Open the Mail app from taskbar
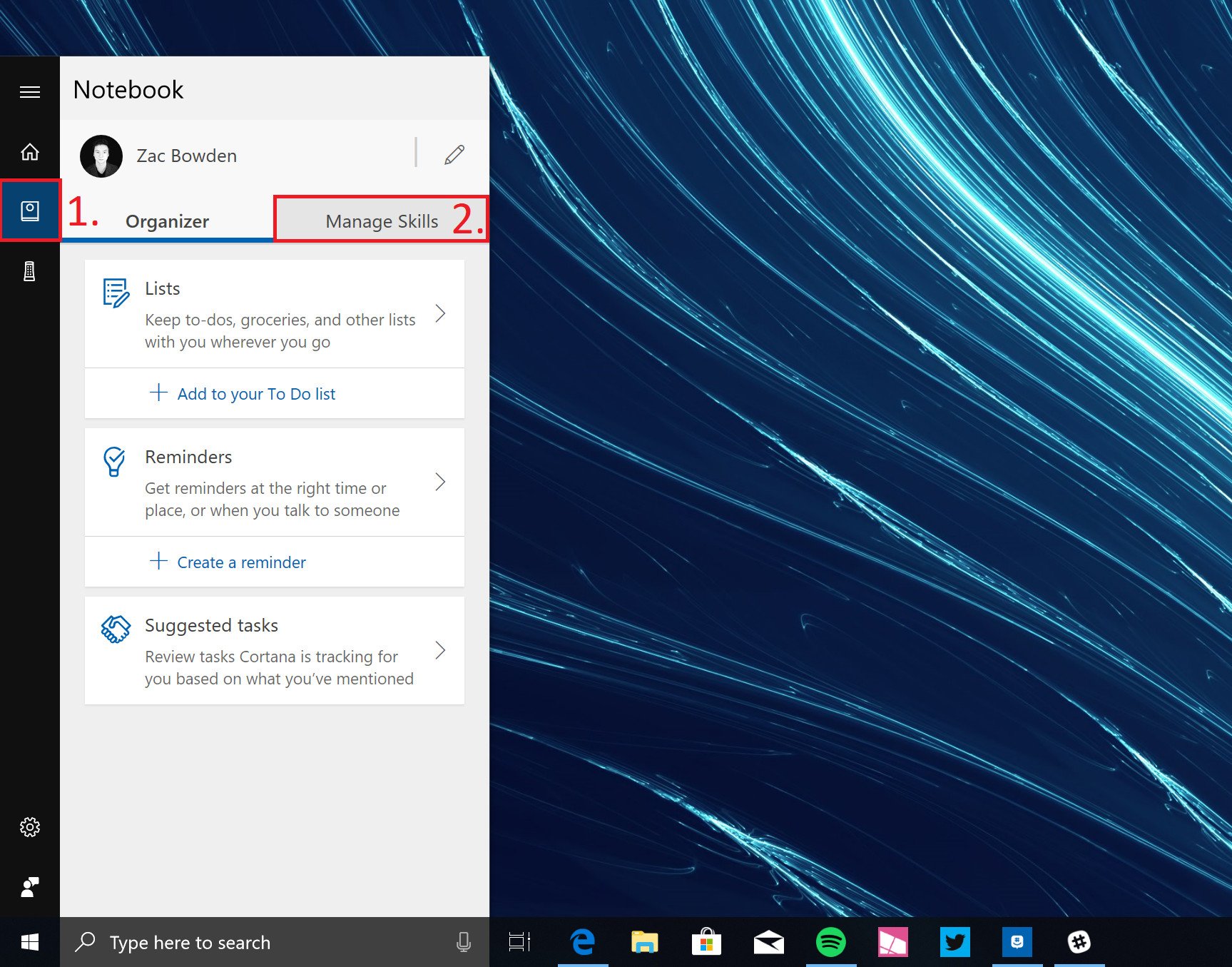 point(769,942)
